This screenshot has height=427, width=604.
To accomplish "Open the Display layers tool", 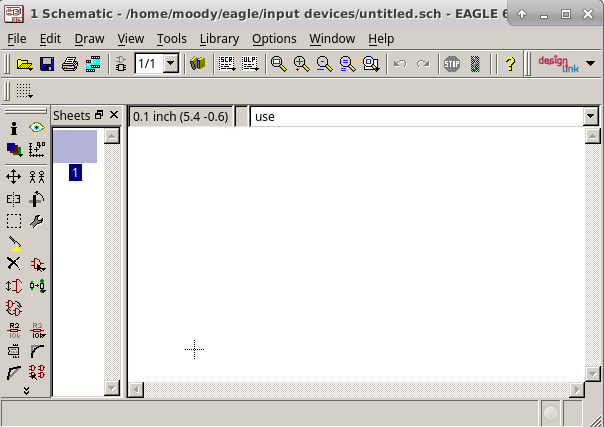I will click(14, 149).
